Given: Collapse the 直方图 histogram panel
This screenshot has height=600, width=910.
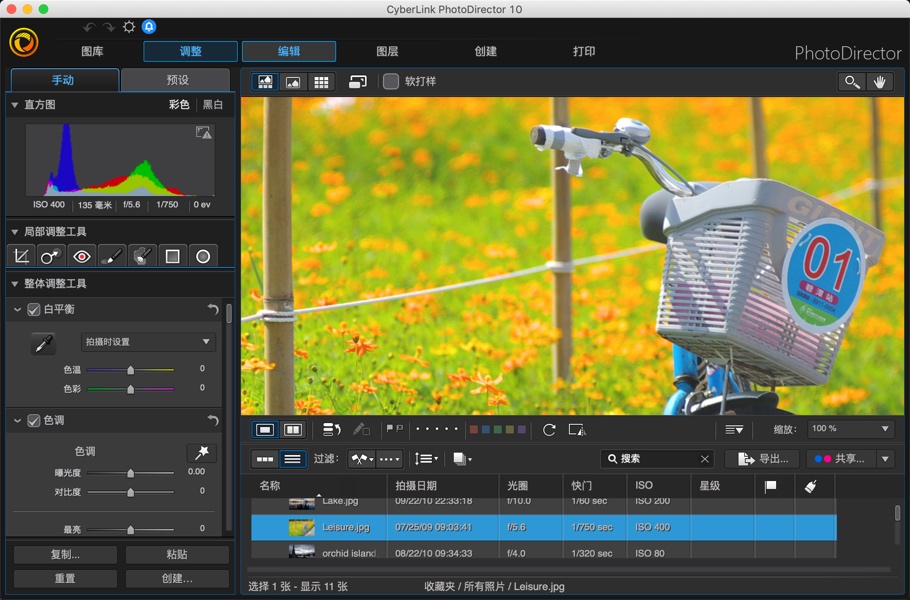Looking at the screenshot, I should pyautogui.click(x=12, y=104).
